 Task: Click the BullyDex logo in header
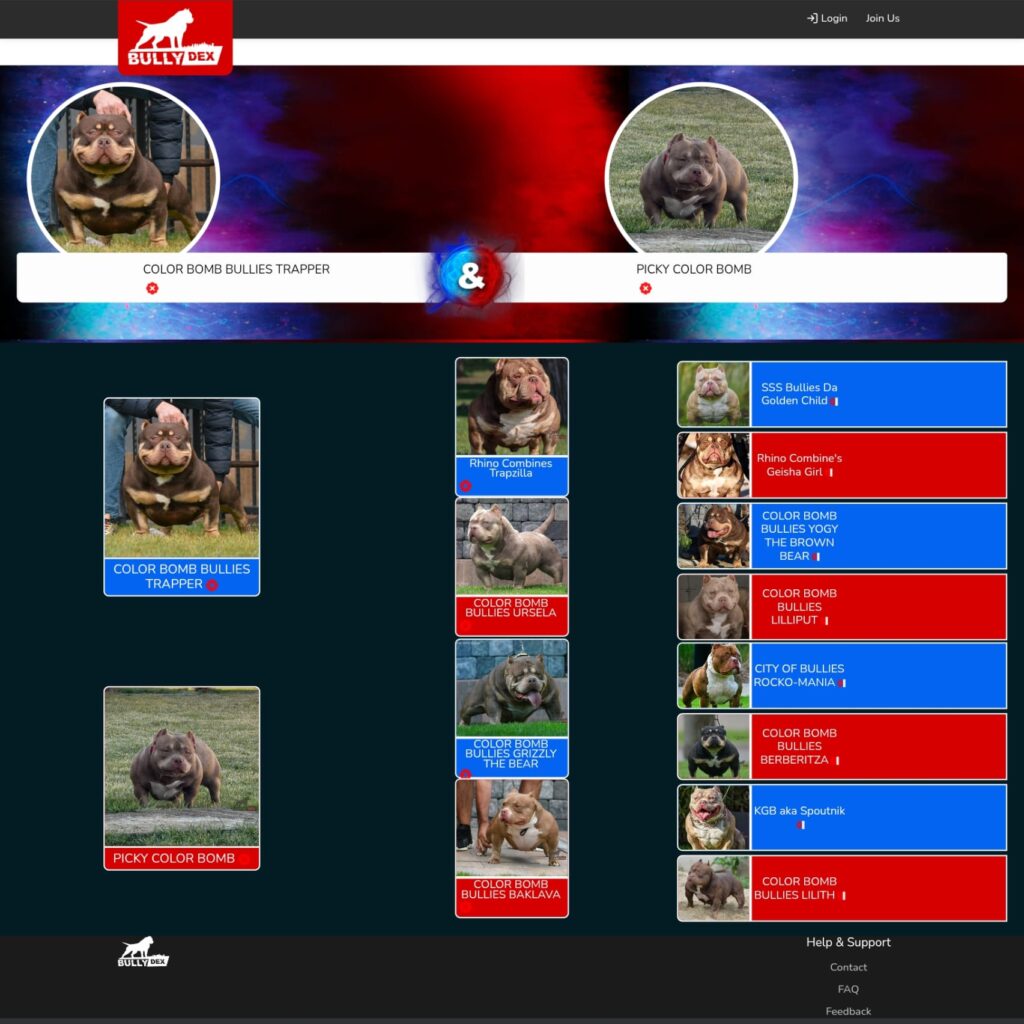click(175, 37)
